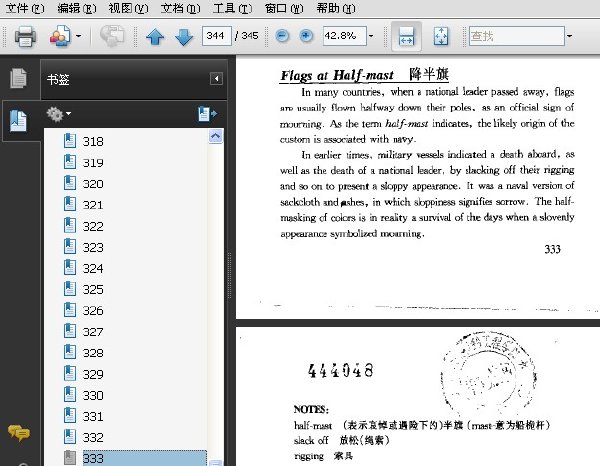This screenshot has height=466, width=600.
Task: Click the Print icon in toolbar
Action: click(25, 36)
